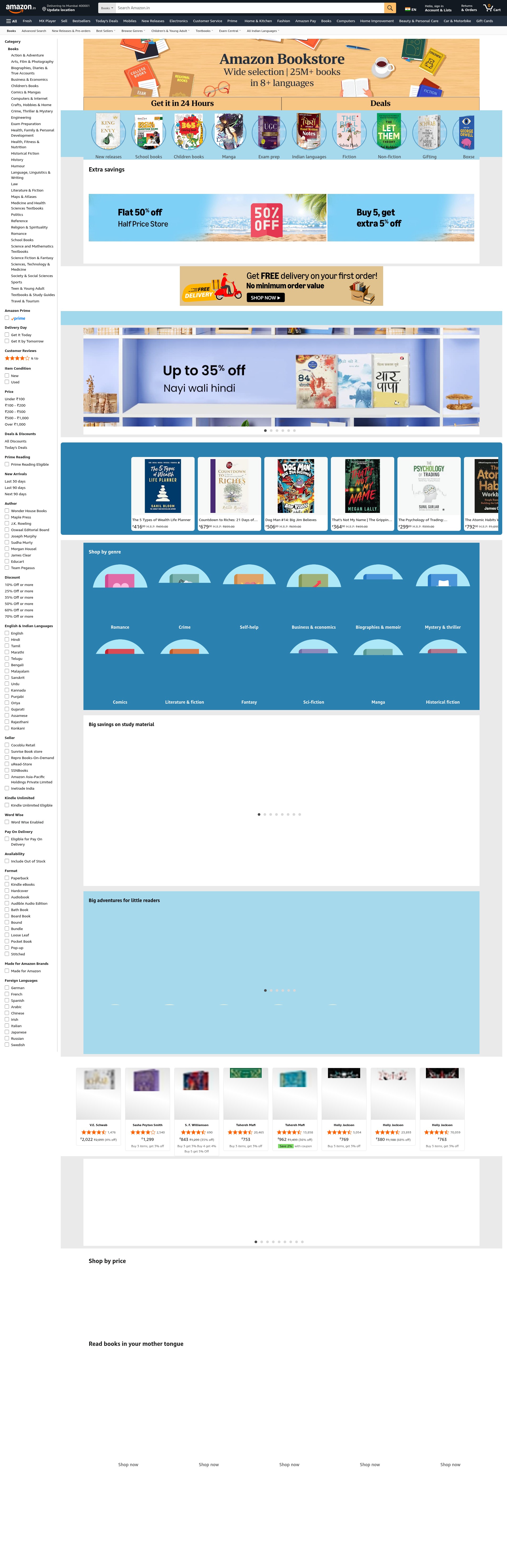Open the Flat 50% off Half Price Store banner
507x1568 pixels.
click(208, 218)
